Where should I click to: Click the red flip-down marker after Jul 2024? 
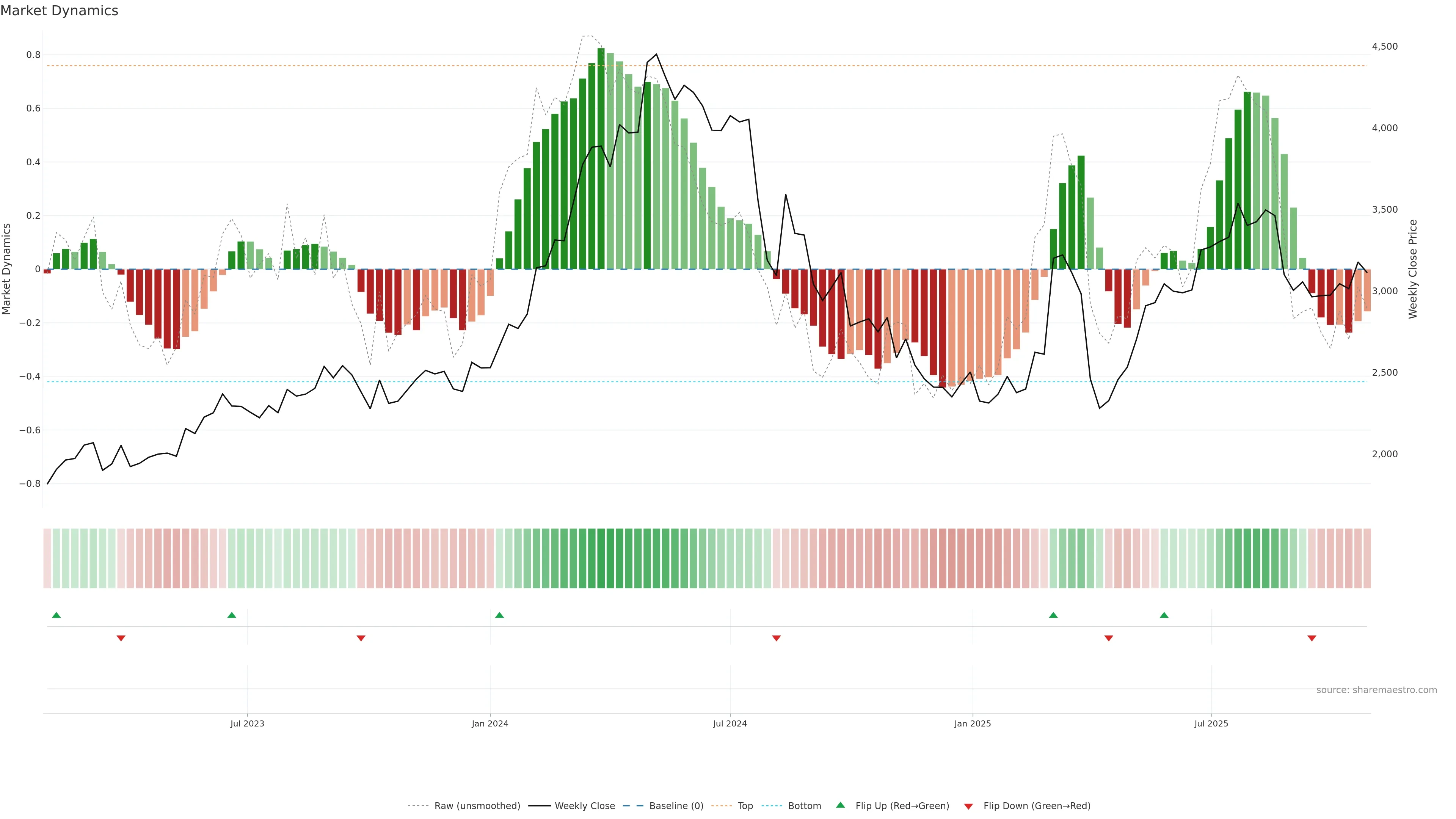tap(776, 638)
